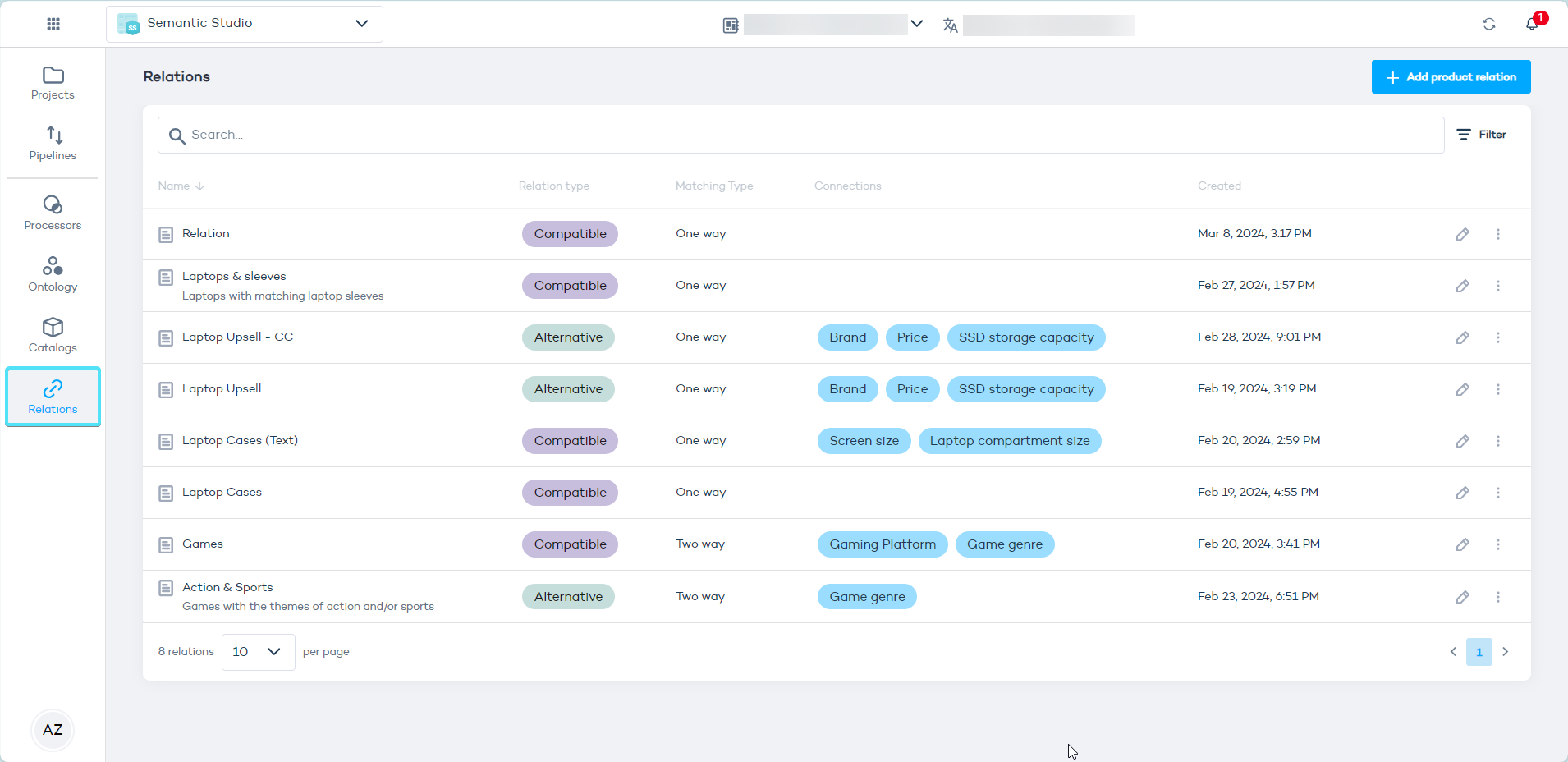Edit the Laptop Upsell - CC relation
Image resolution: width=1568 pixels, height=762 pixels.
point(1462,337)
